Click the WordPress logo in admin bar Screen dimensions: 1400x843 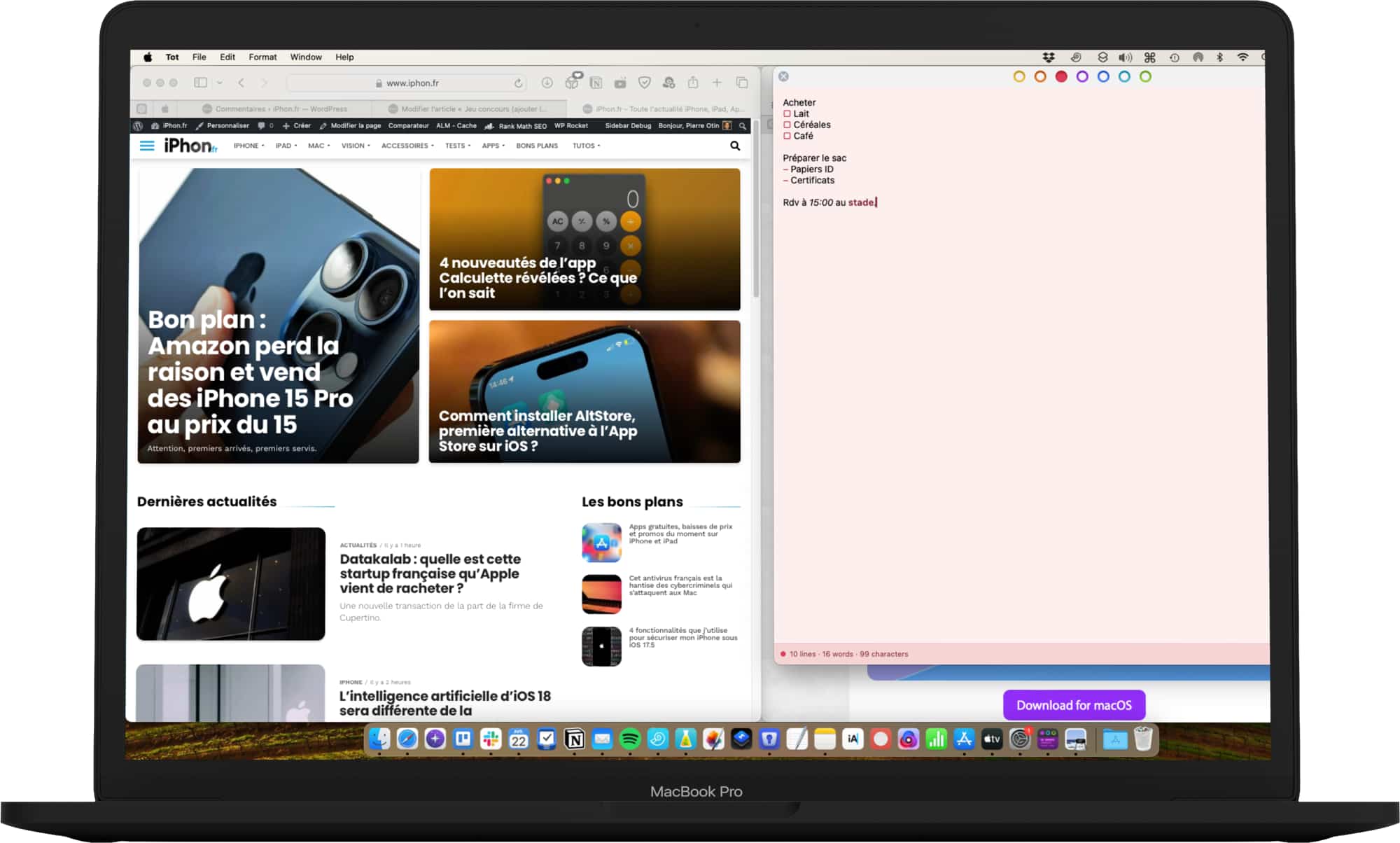138,126
